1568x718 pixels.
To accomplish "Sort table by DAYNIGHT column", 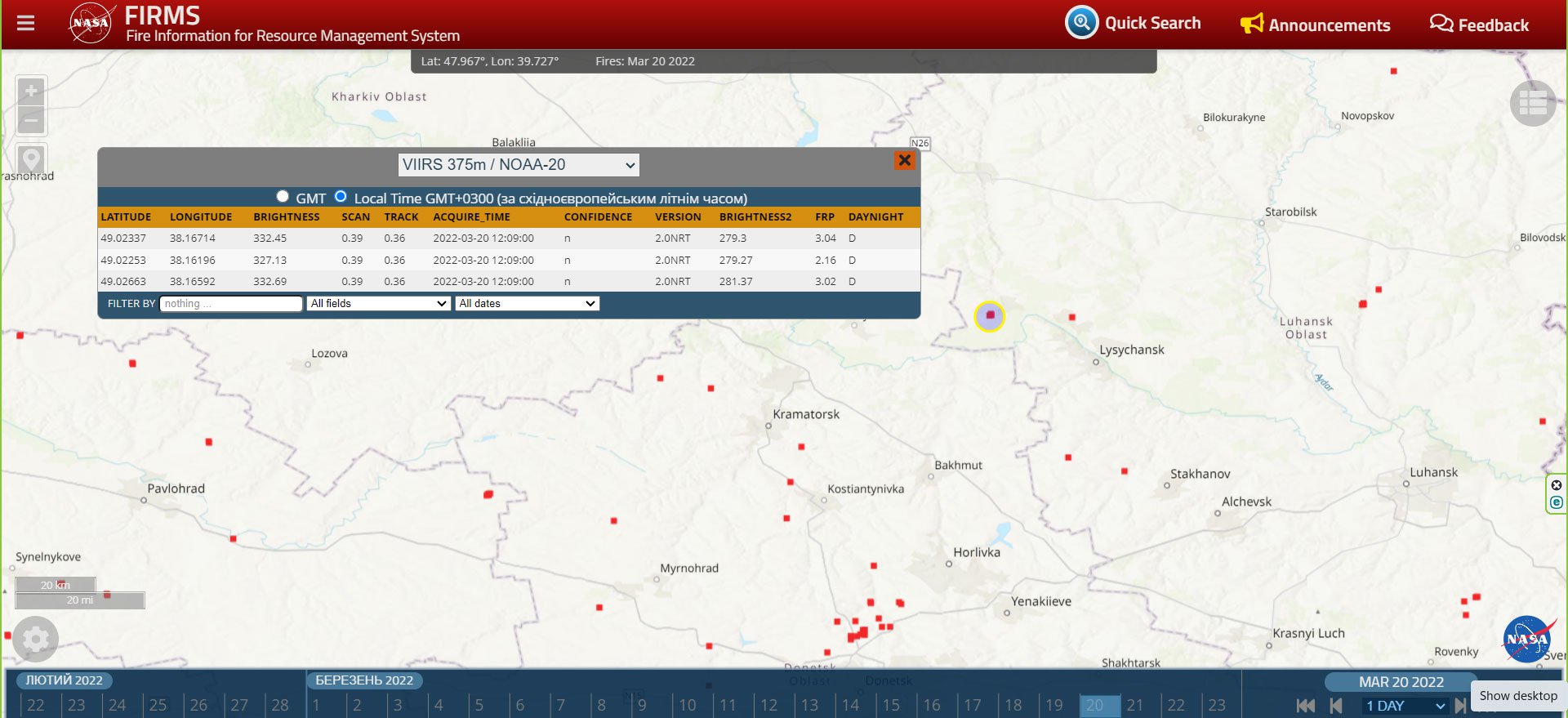I will tap(875, 217).
